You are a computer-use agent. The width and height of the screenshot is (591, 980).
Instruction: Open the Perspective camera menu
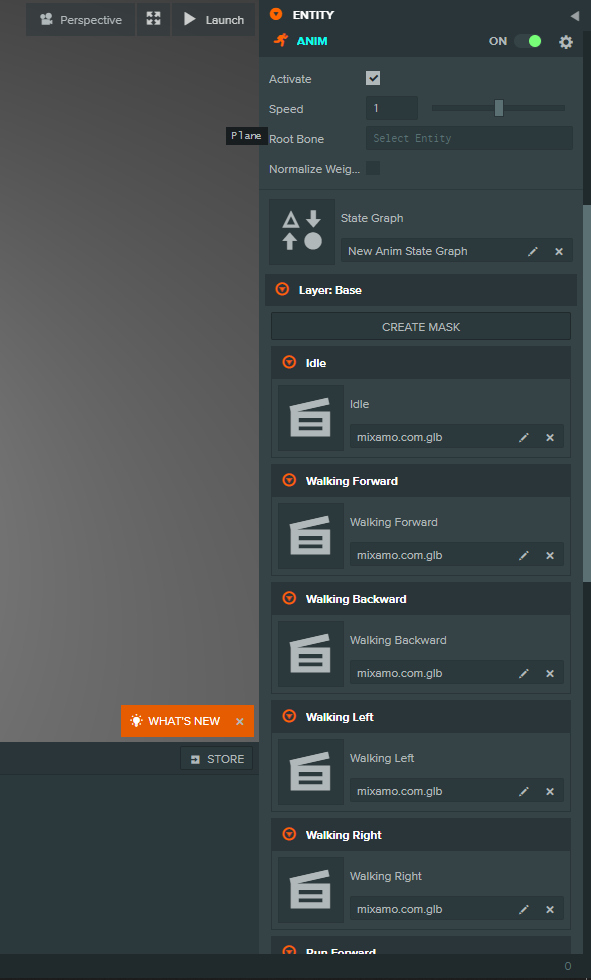(81, 19)
